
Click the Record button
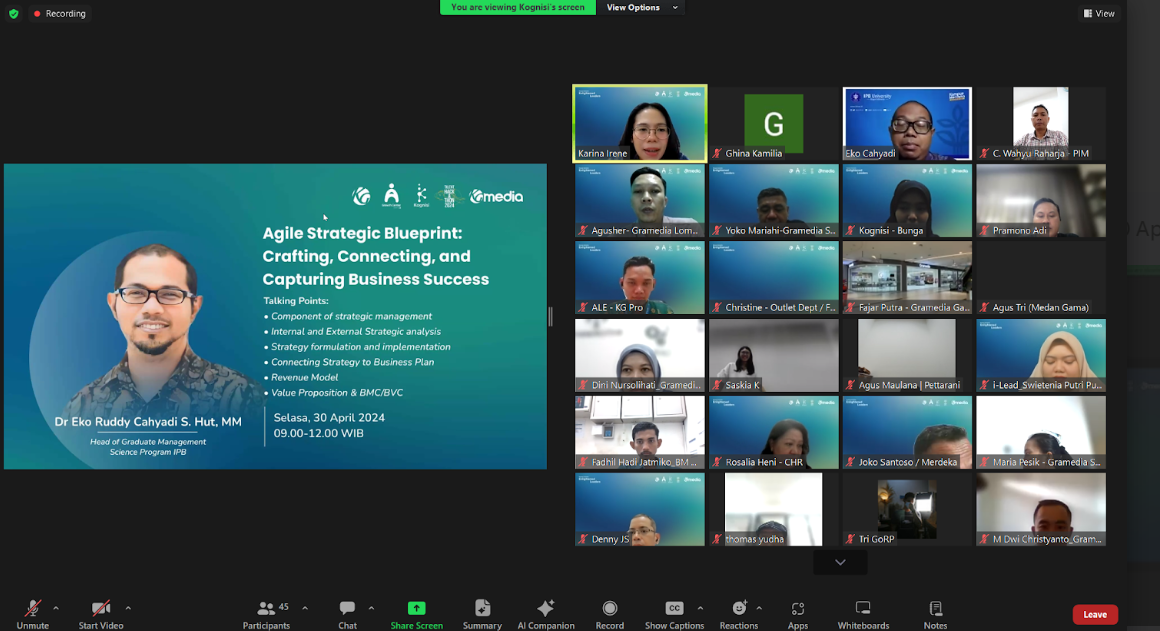pos(610,615)
